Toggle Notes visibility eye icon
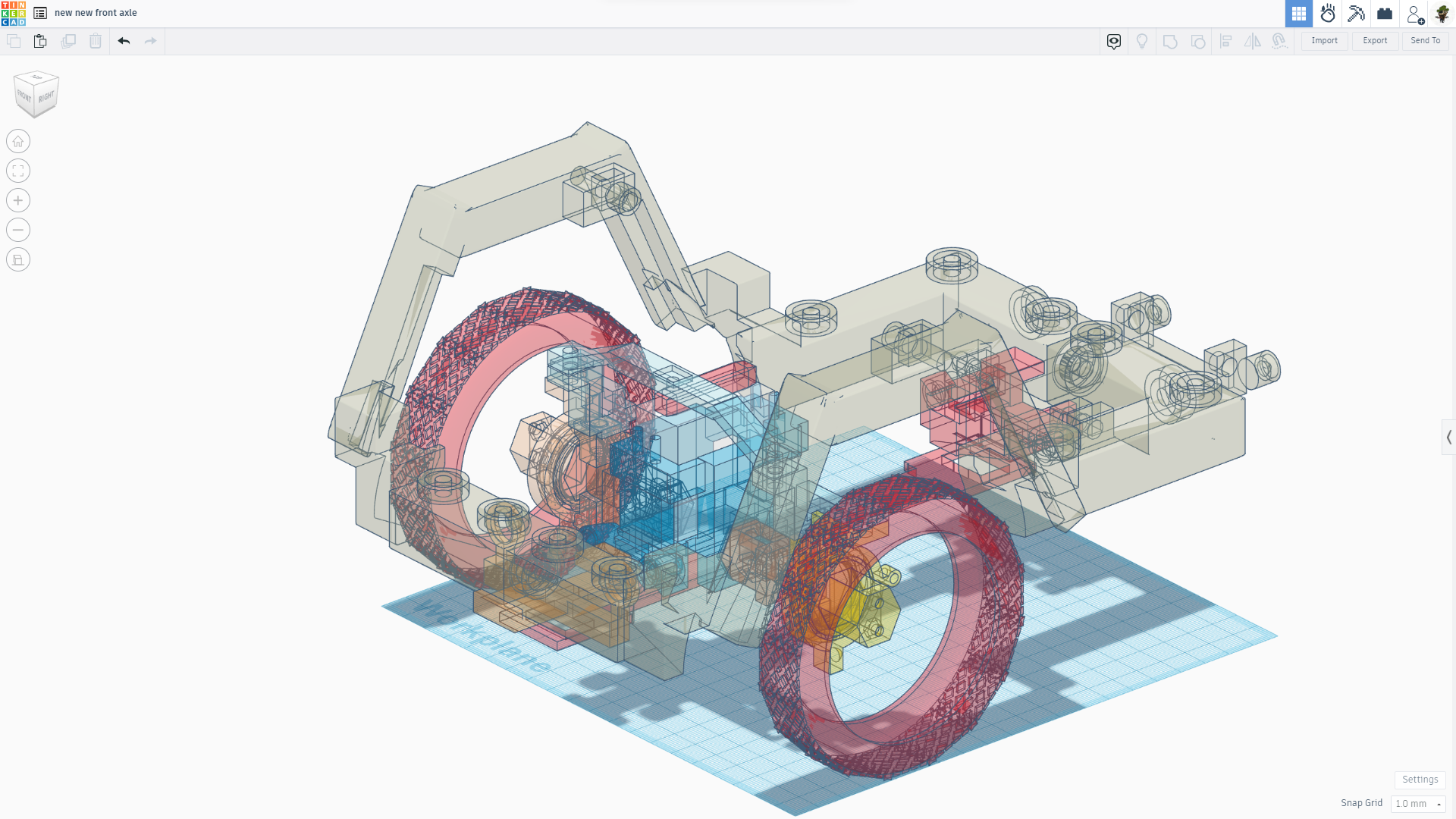The width and height of the screenshot is (1456, 819). [1113, 41]
